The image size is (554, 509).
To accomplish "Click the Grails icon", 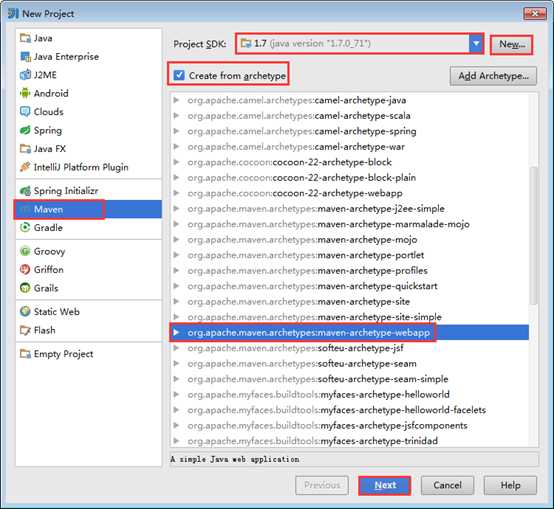I will (25, 288).
